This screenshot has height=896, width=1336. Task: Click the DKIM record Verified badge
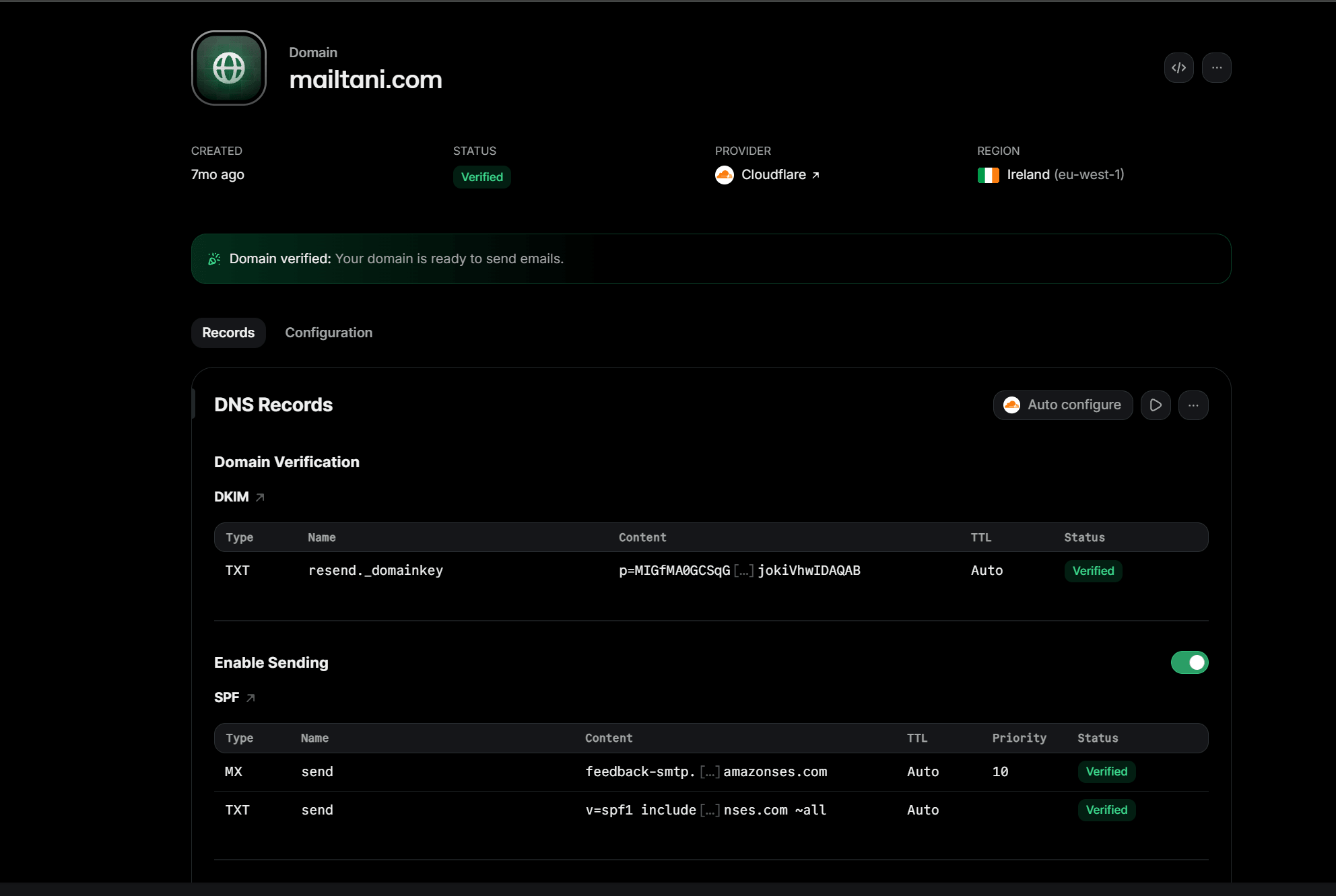(1093, 571)
